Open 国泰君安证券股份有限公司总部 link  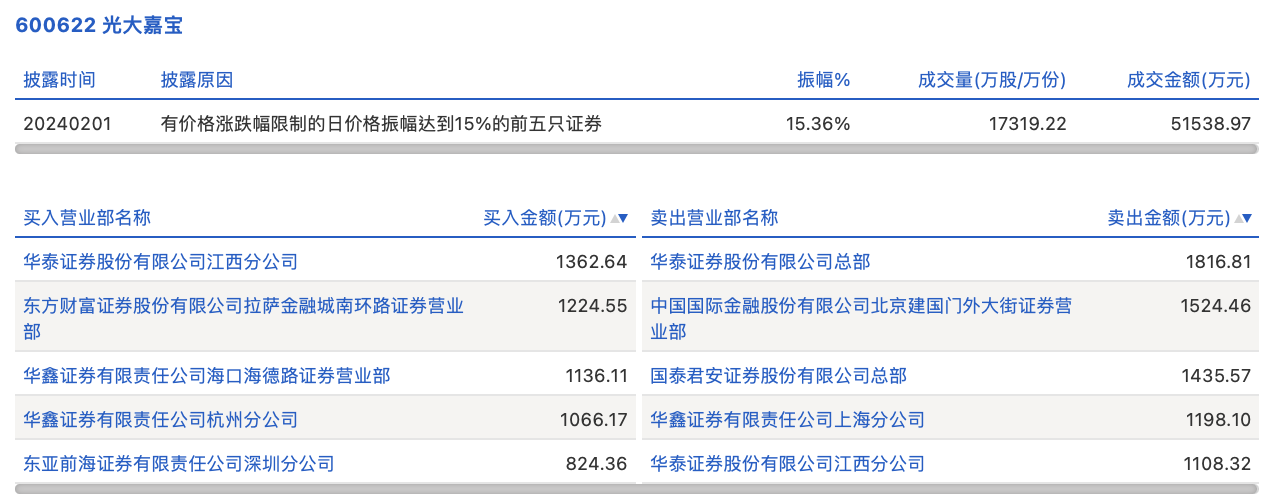[x=778, y=376]
